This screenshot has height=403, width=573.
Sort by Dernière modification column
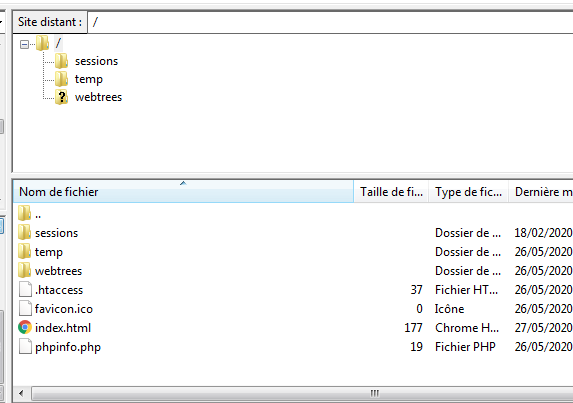click(x=541, y=191)
